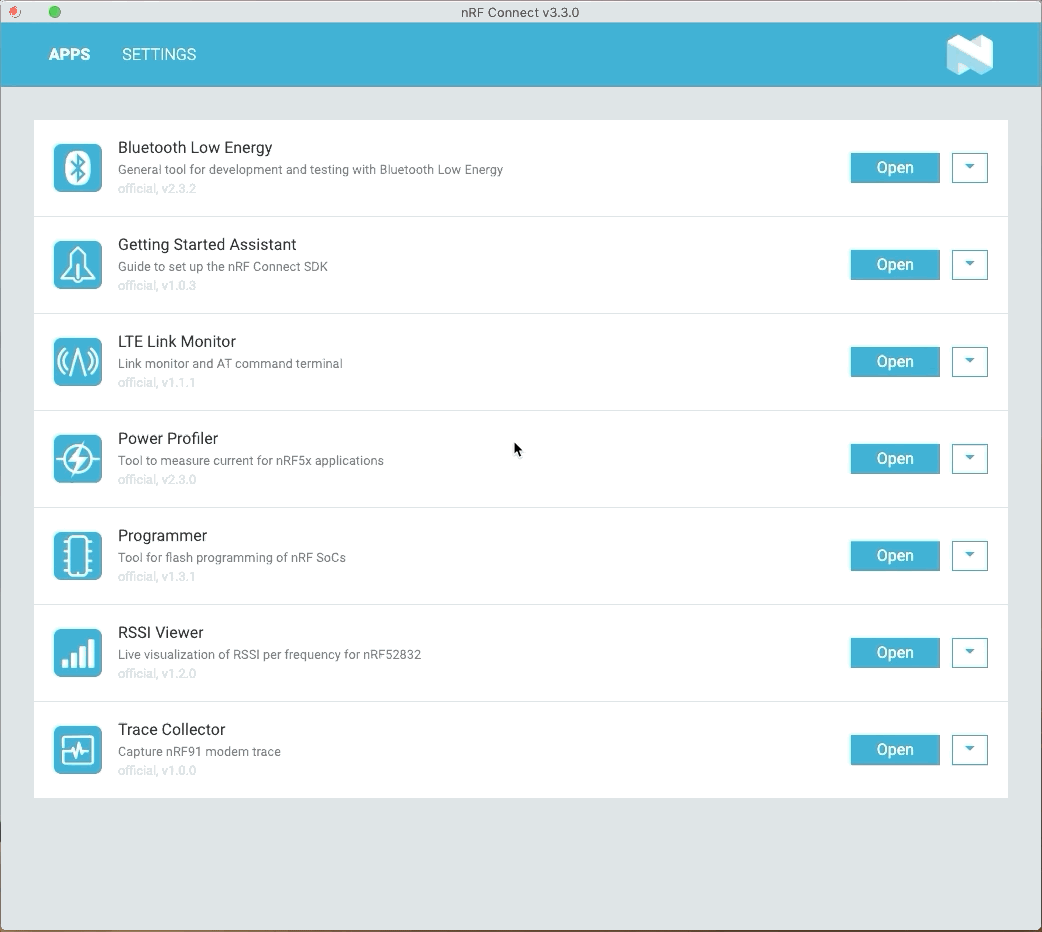Click the Trace Collector waveform icon
Screen dimensions: 1042x932
click(x=78, y=750)
